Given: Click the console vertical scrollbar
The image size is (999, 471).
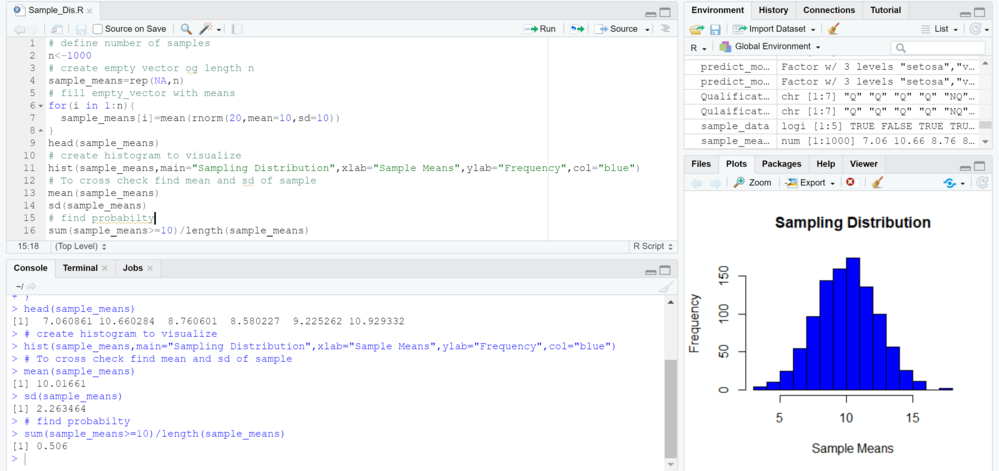Looking at the screenshot, I should (x=669, y=408).
